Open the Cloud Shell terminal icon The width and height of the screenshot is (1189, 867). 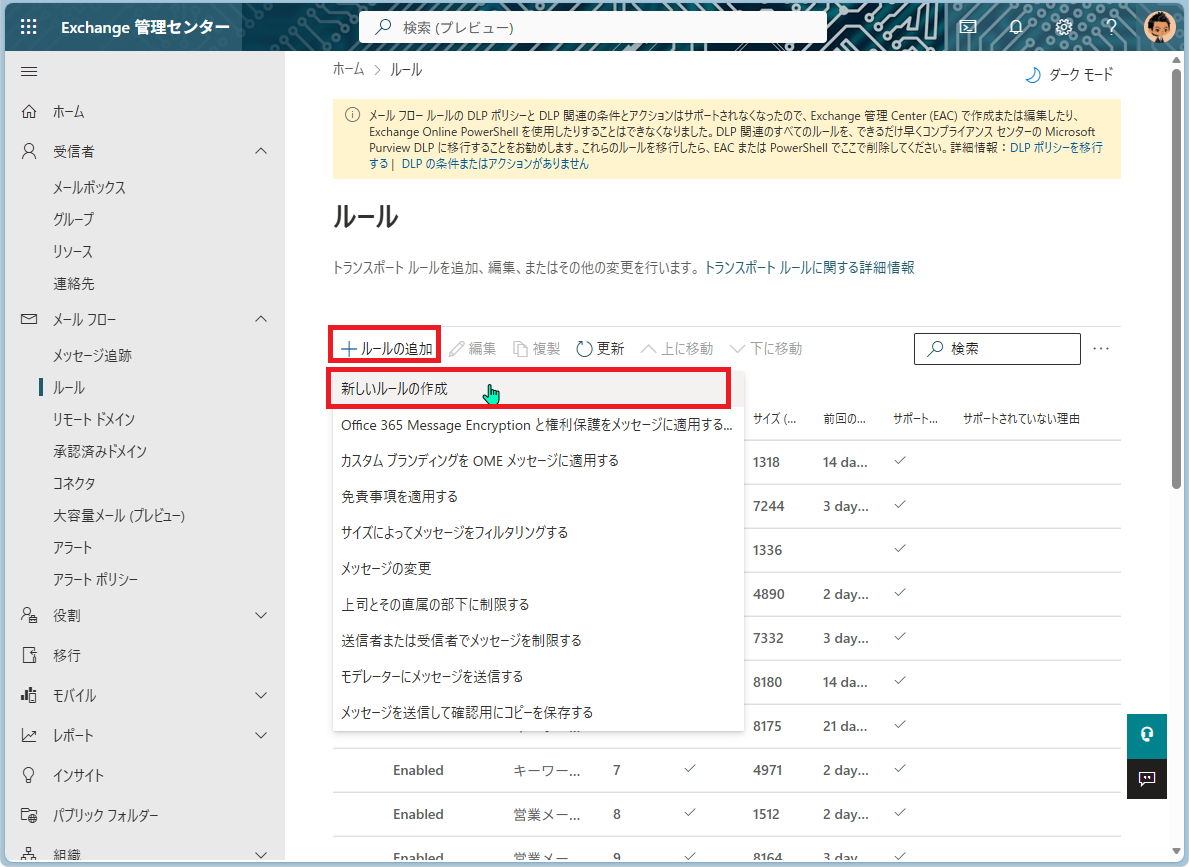[x=967, y=27]
